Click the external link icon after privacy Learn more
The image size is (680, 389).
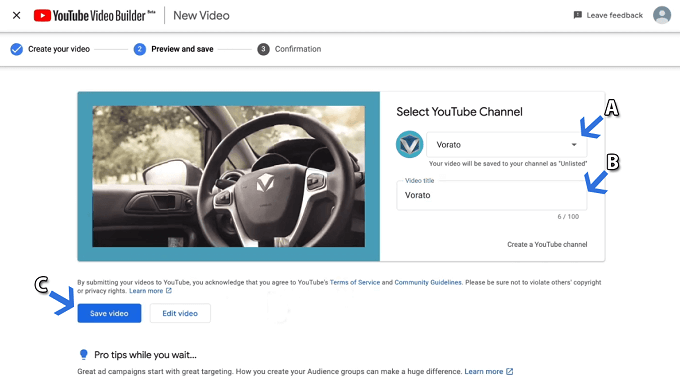pos(169,291)
